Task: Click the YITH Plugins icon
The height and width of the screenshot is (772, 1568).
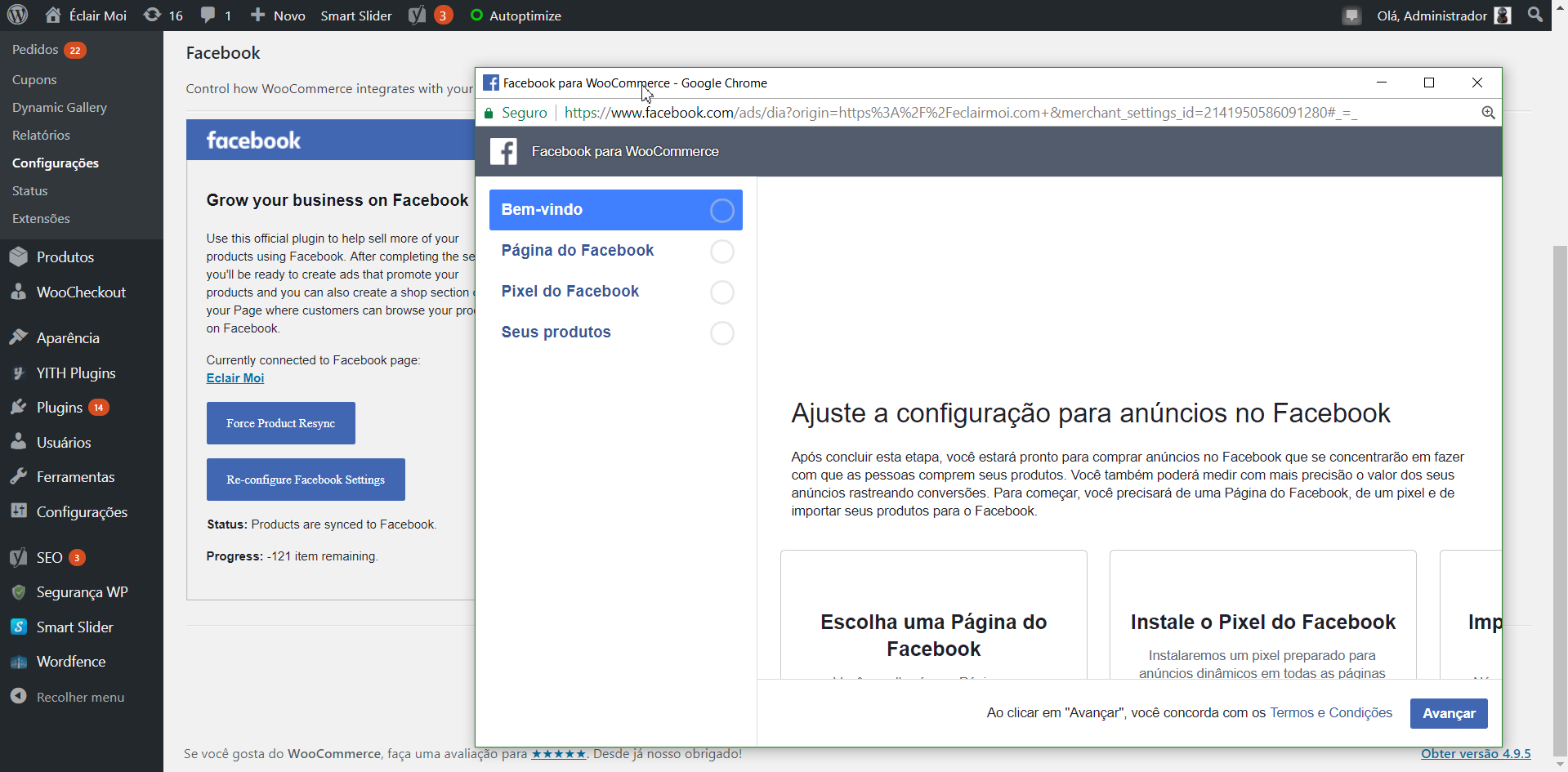Action: coord(19,373)
